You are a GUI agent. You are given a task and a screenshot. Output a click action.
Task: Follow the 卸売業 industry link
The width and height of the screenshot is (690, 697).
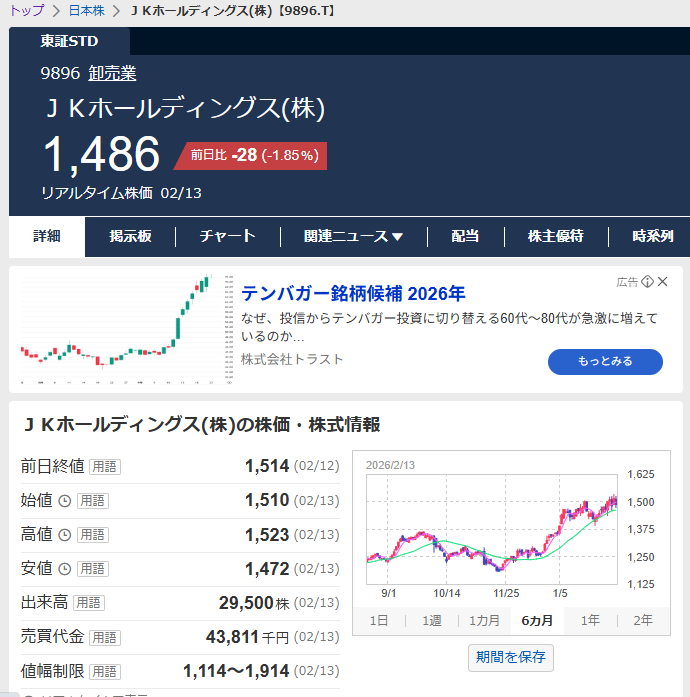112,73
